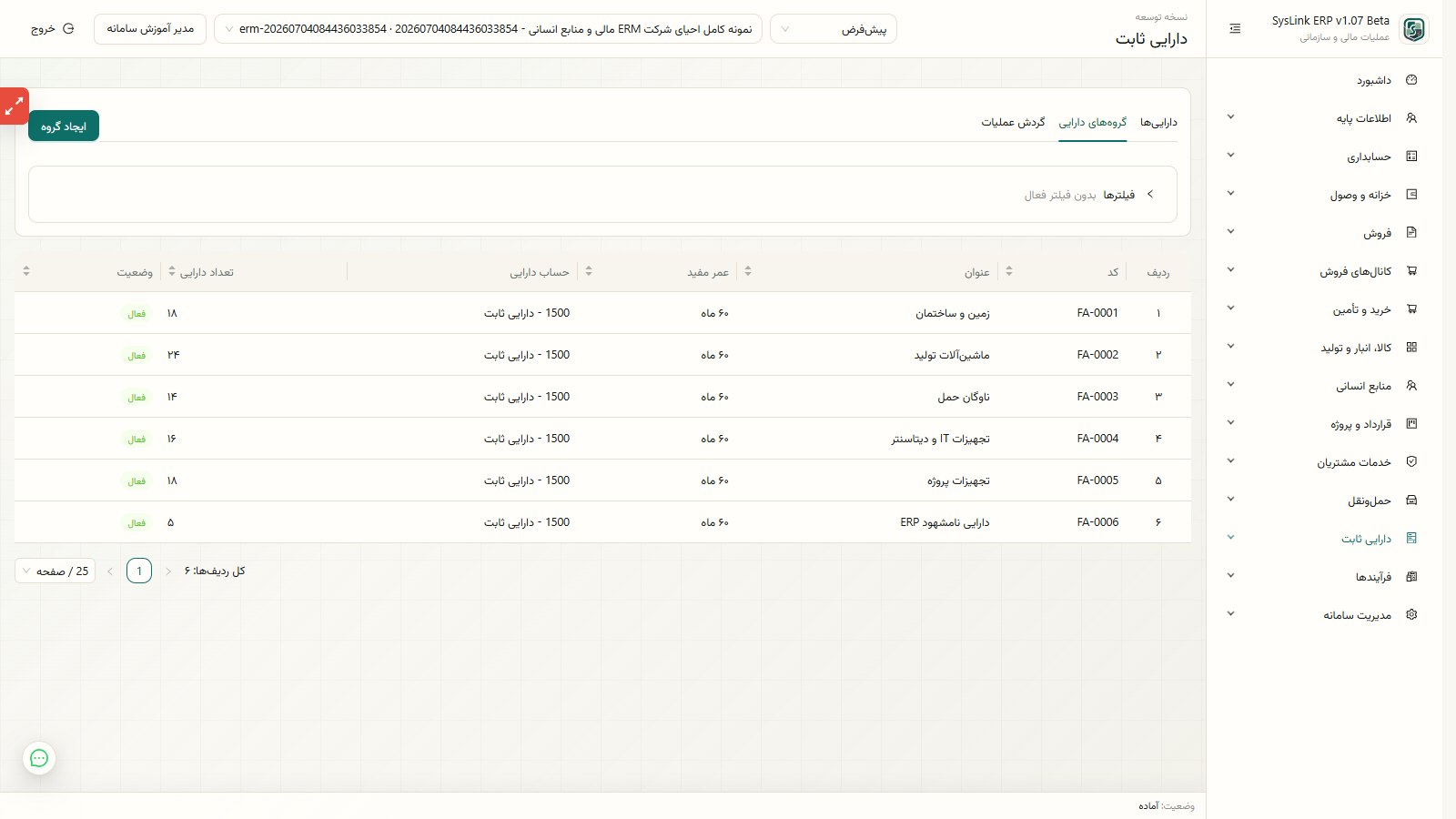Switch to the دارایی‌ها tab
Screen dimensions: 1456x819
[x=1158, y=123]
